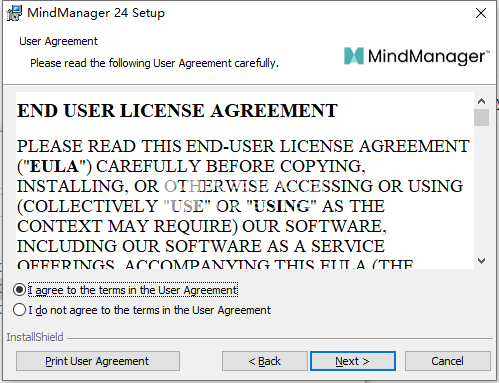Cancel the MindManager installation

click(x=447, y=361)
